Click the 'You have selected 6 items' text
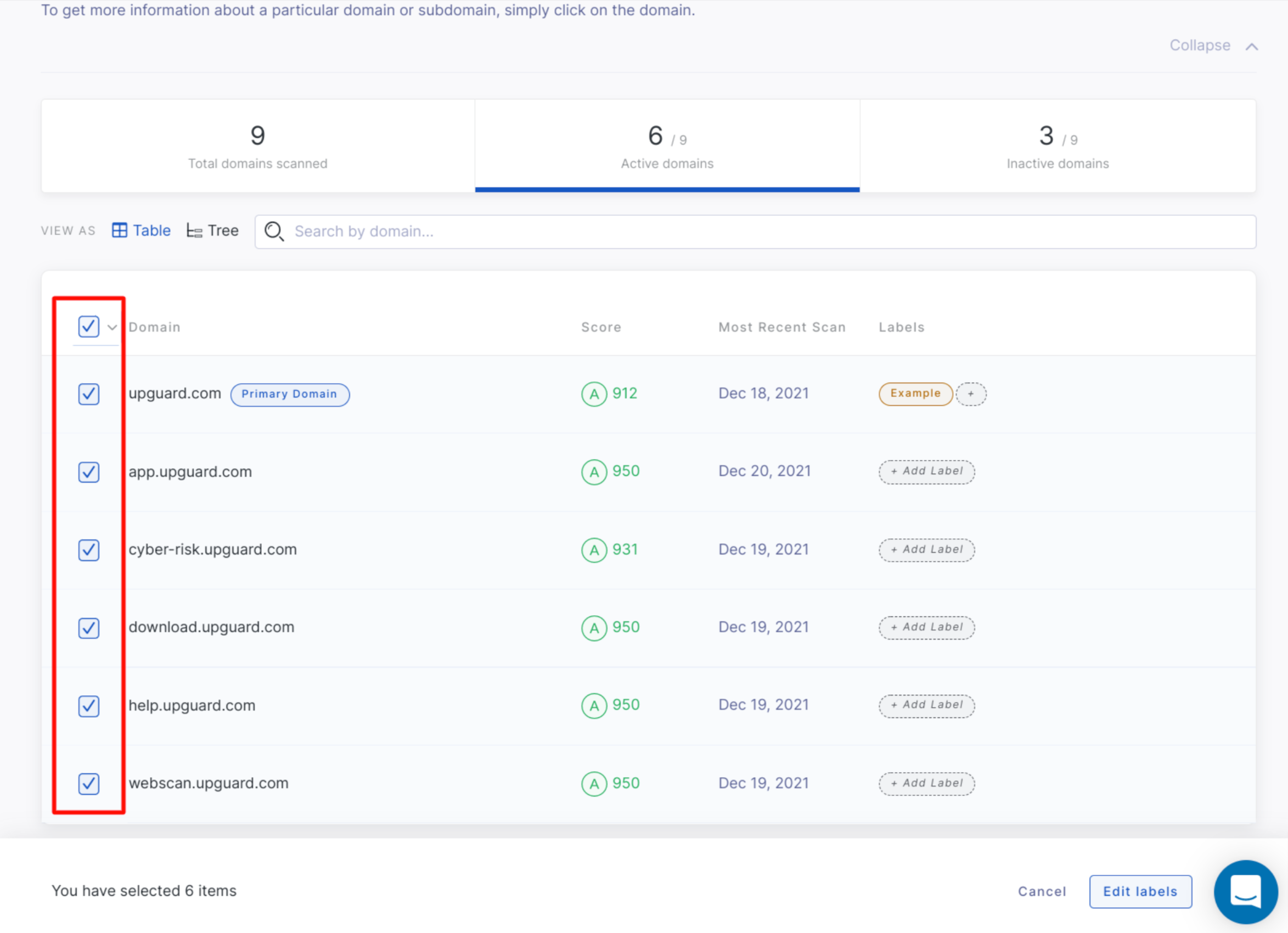1288x933 pixels. tap(144, 891)
